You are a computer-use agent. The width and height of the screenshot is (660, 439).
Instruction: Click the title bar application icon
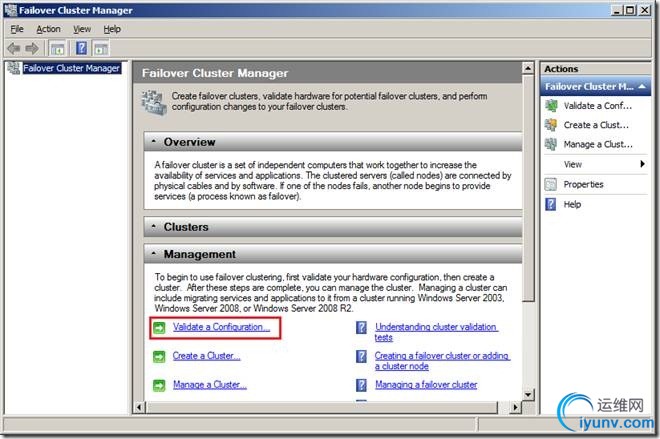(x=11, y=10)
